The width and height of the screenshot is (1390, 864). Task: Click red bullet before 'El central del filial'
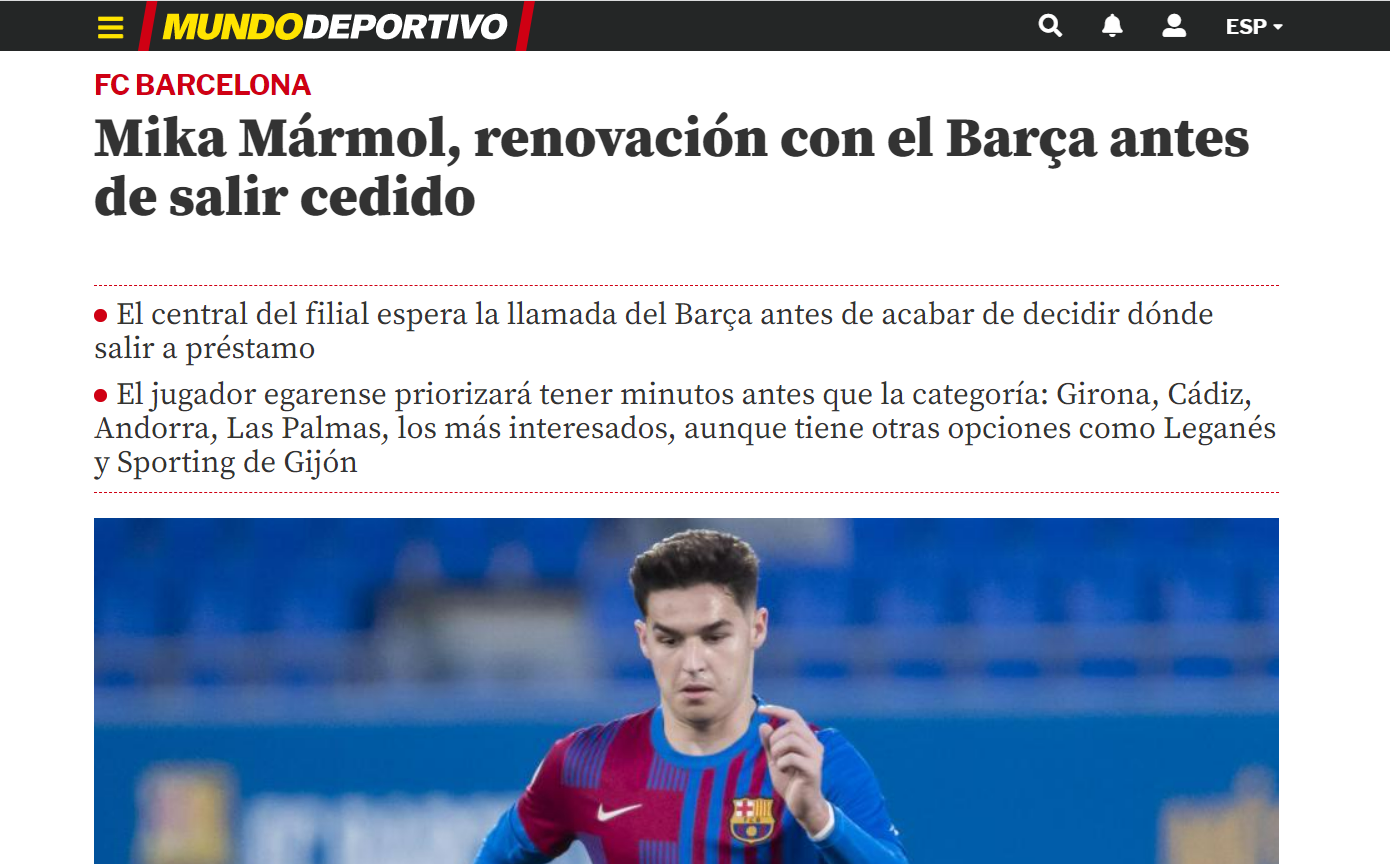click(101, 316)
